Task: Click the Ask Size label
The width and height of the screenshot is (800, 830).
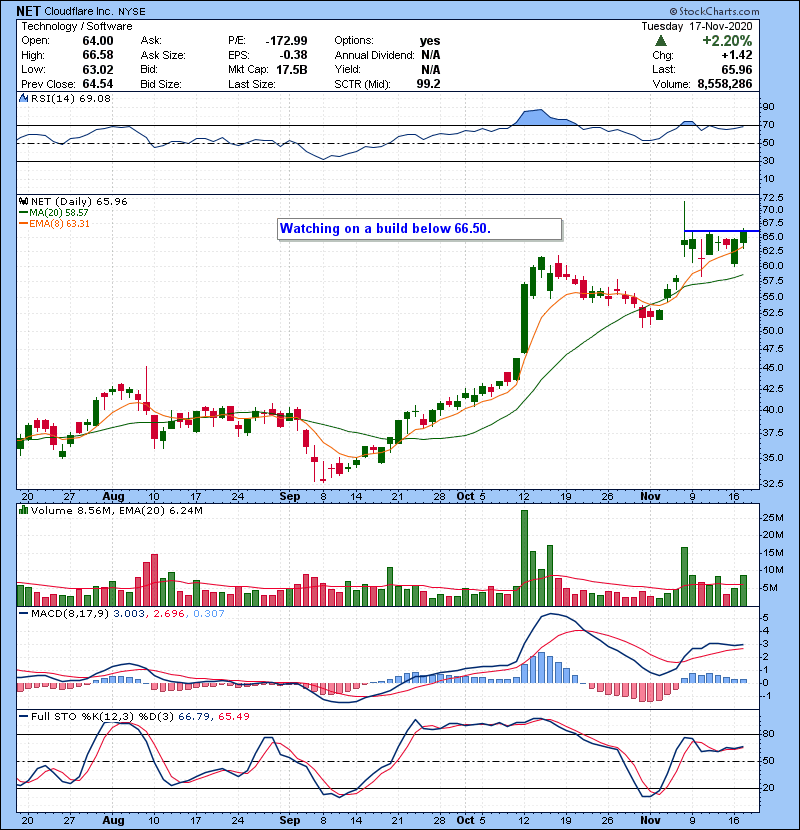Action: 163,55
